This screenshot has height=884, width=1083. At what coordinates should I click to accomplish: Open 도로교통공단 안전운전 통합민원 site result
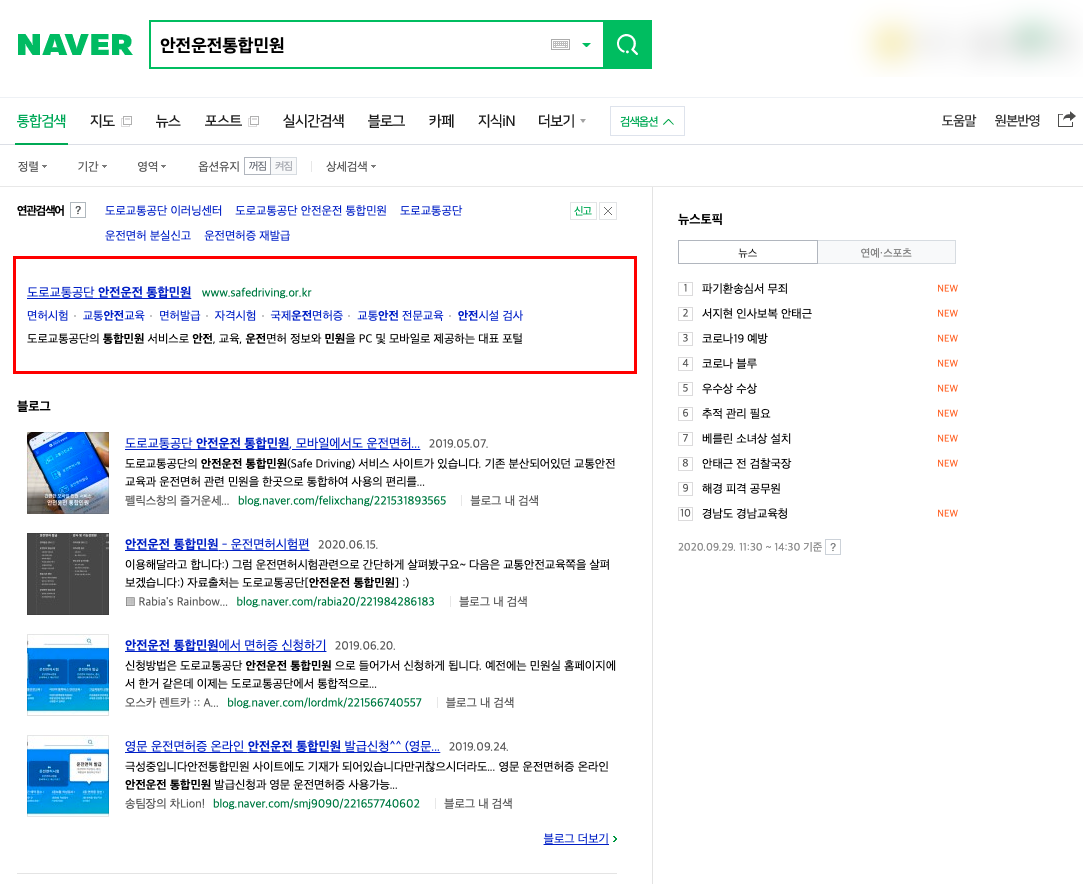[109, 292]
